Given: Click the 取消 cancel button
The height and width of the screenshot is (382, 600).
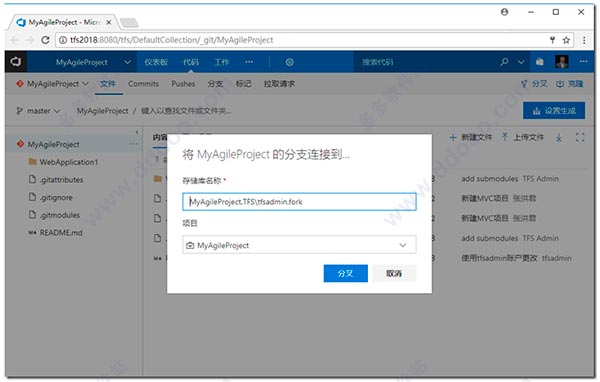Looking at the screenshot, I should click(394, 273).
